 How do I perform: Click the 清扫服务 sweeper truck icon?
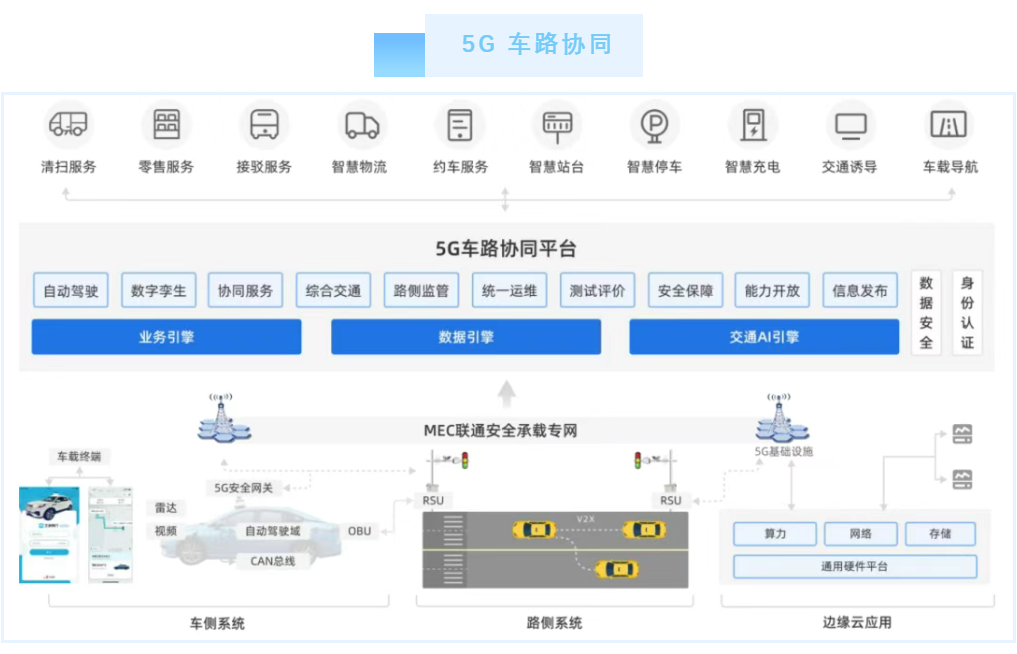[69, 124]
